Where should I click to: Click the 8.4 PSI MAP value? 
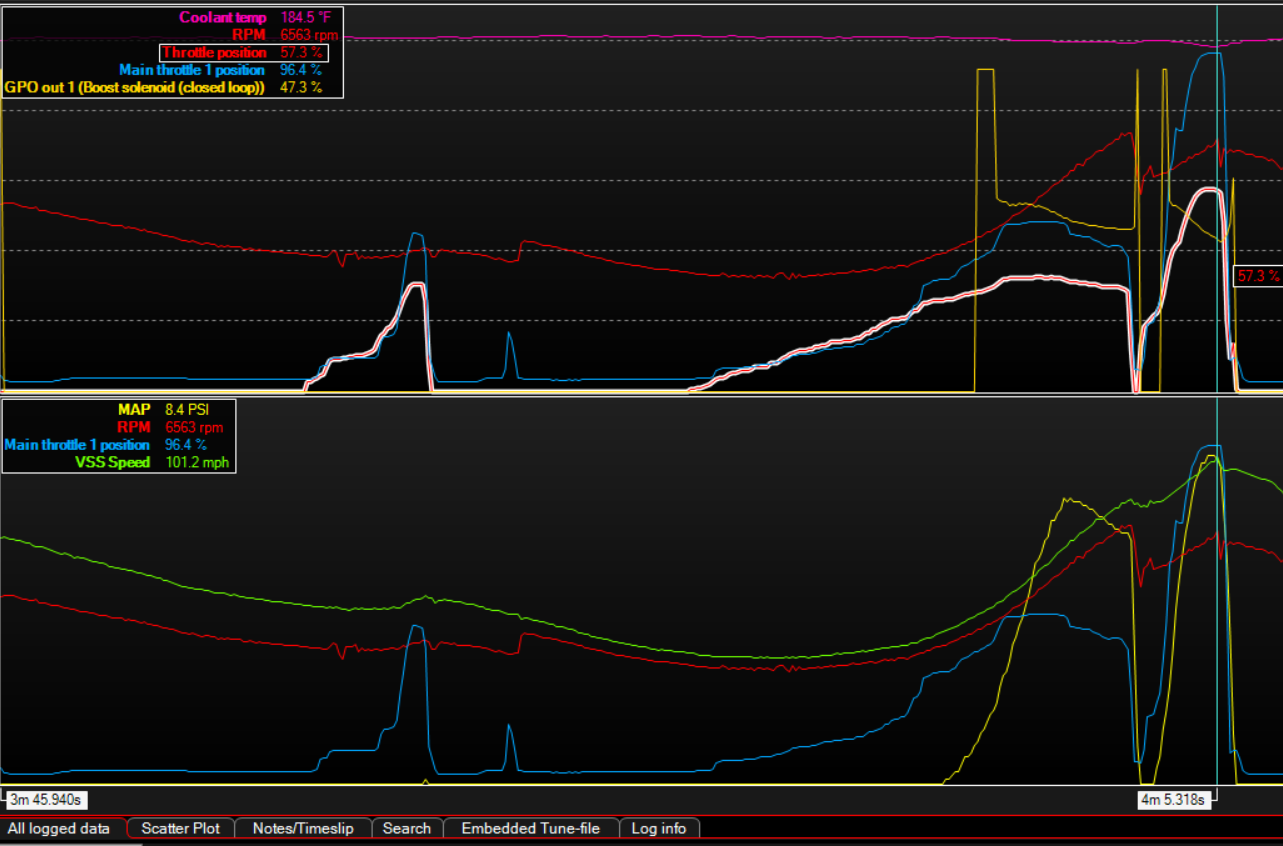[x=187, y=409]
